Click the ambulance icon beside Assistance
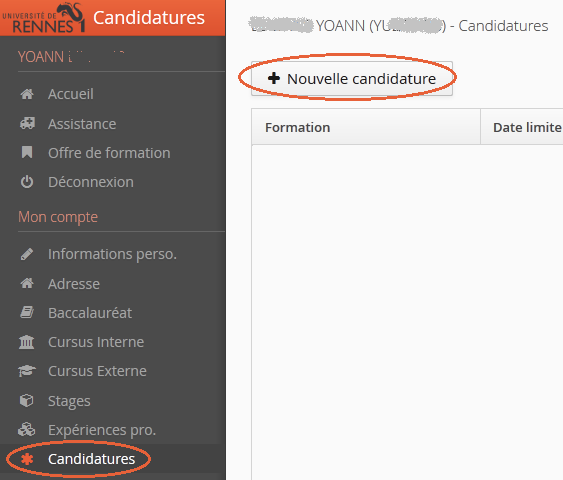Image resolution: width=563 pixels, height=480 pixels. pyautogui.click(x=27, y=124)
